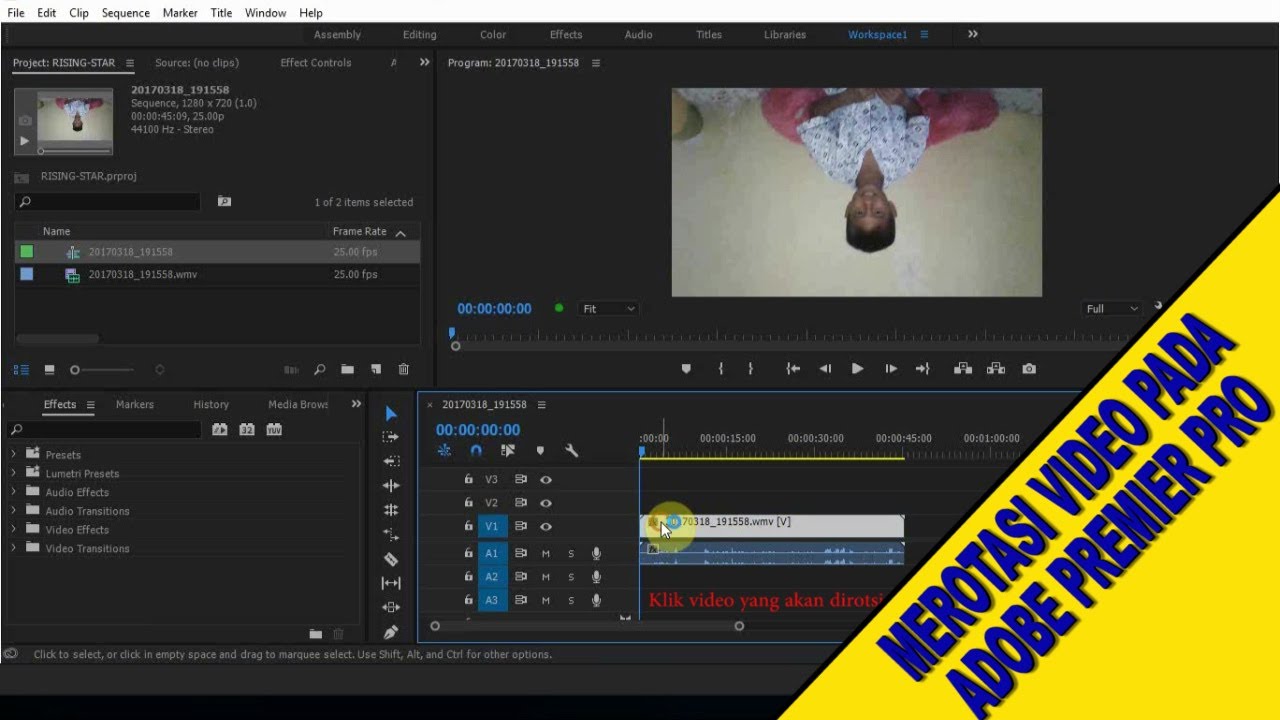Switch Project panel to List View
1280x720 pixels.
click(21, 370)
